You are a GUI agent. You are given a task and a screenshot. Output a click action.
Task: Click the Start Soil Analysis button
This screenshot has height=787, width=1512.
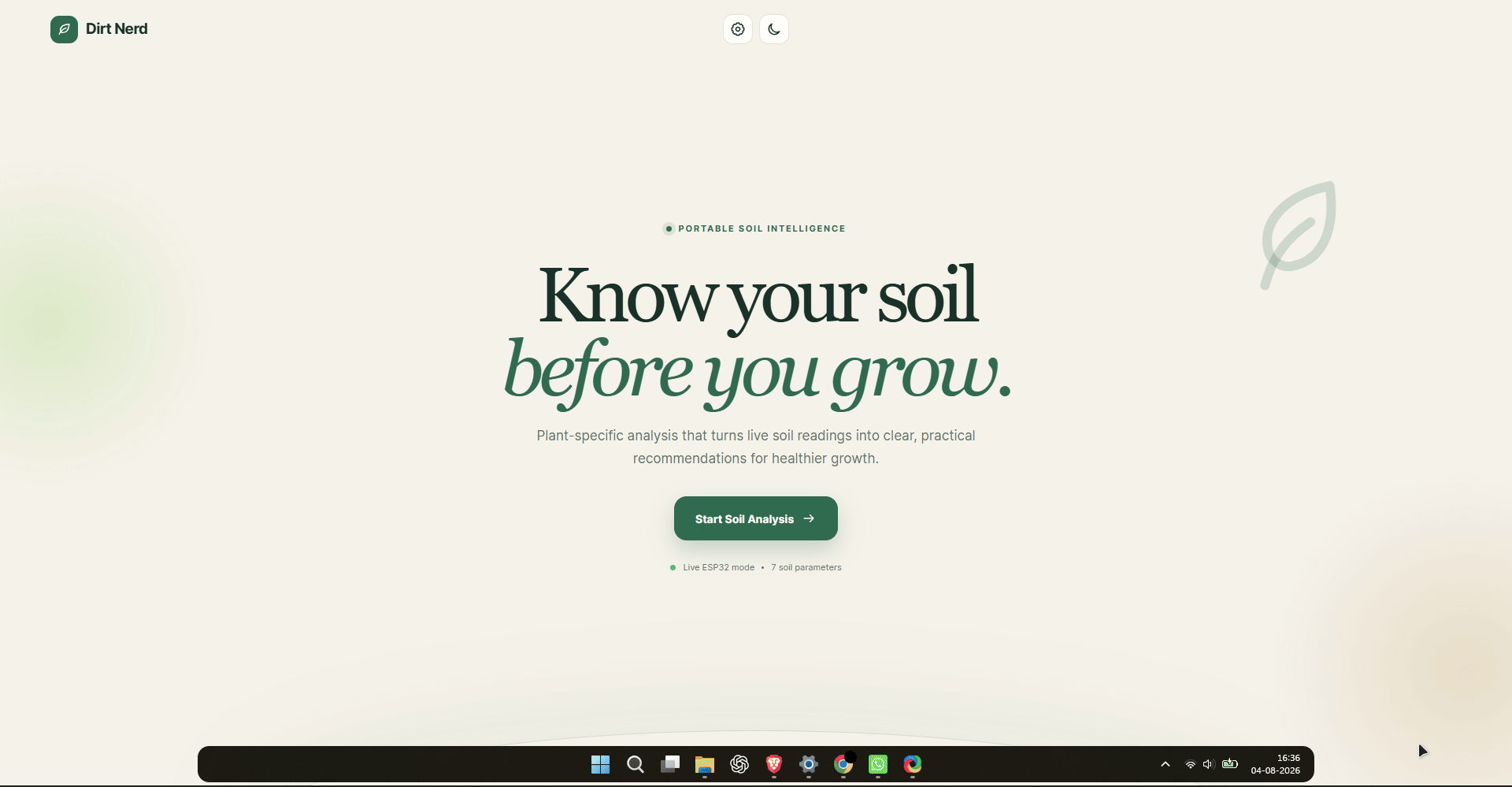pos(756,518)
